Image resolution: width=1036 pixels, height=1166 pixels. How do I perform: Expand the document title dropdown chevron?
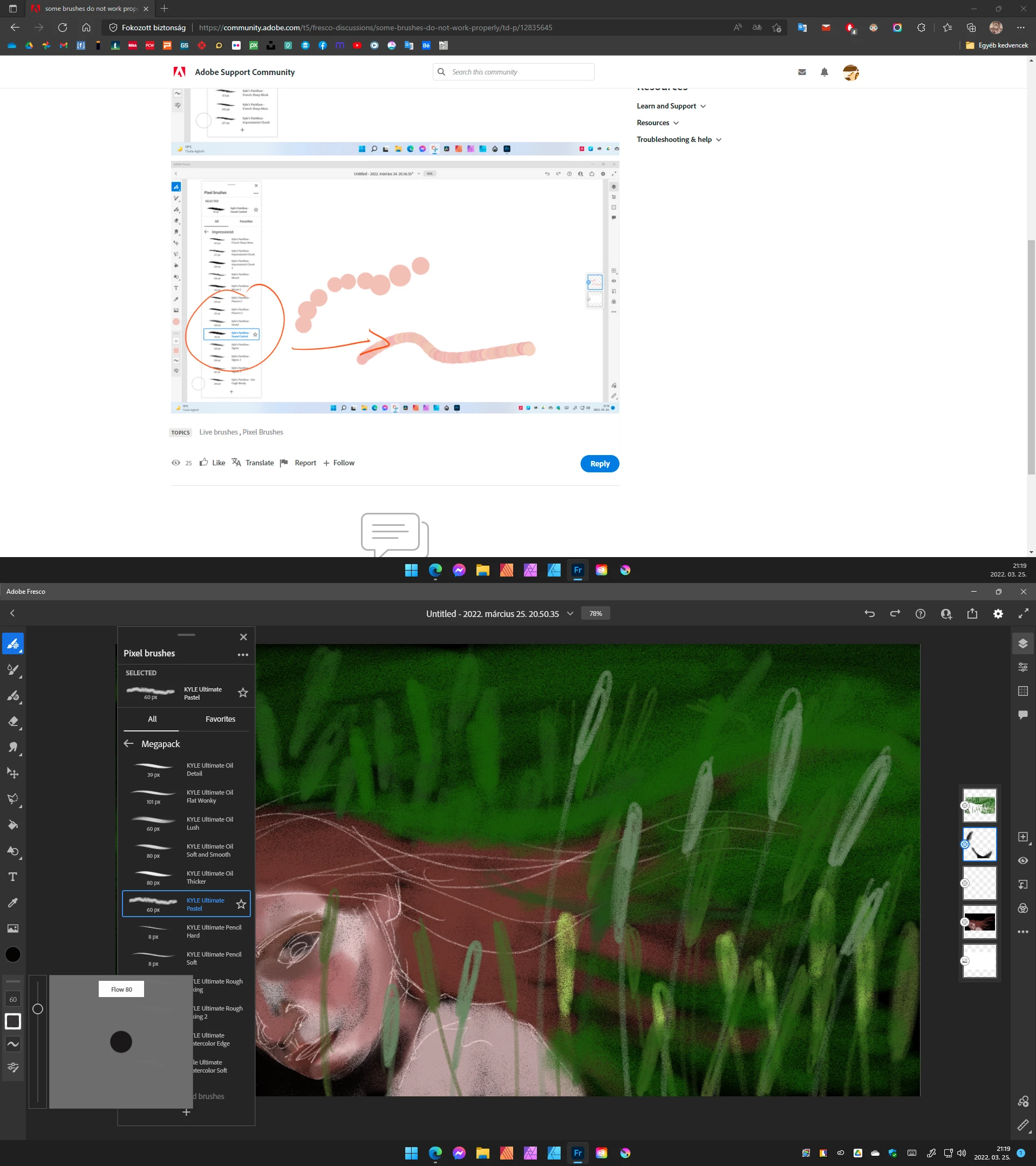click(570, 614)
